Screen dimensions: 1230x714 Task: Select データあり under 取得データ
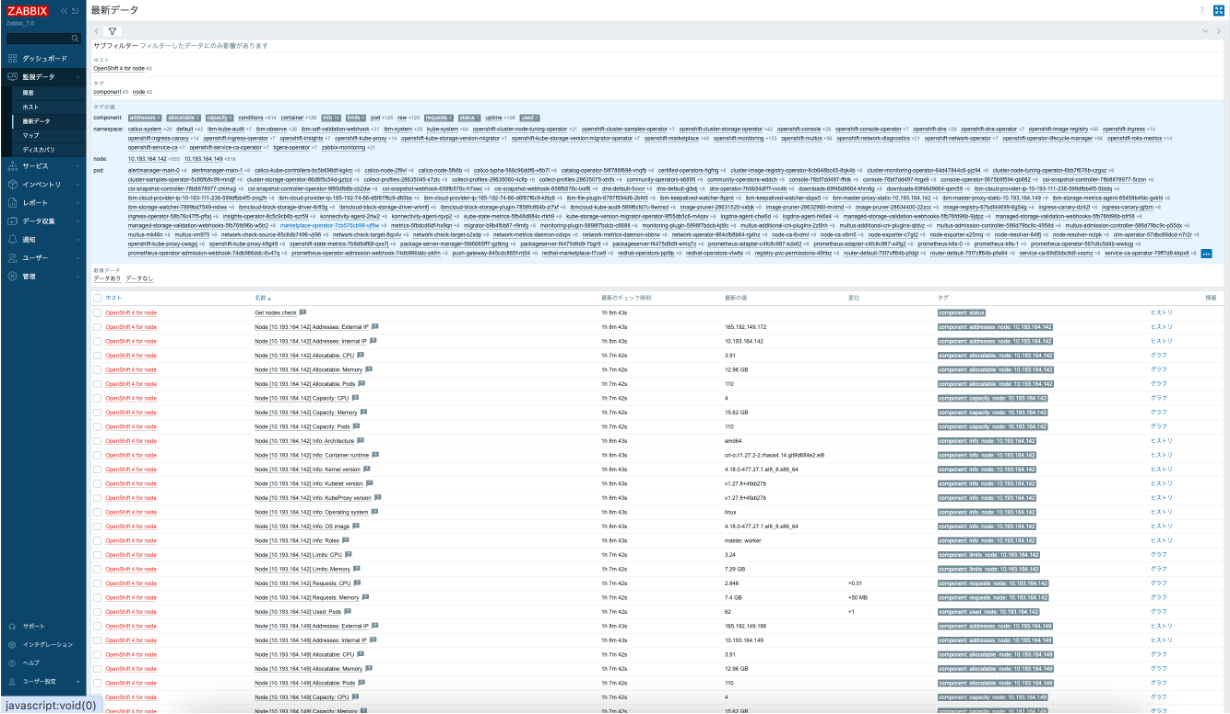107,278
